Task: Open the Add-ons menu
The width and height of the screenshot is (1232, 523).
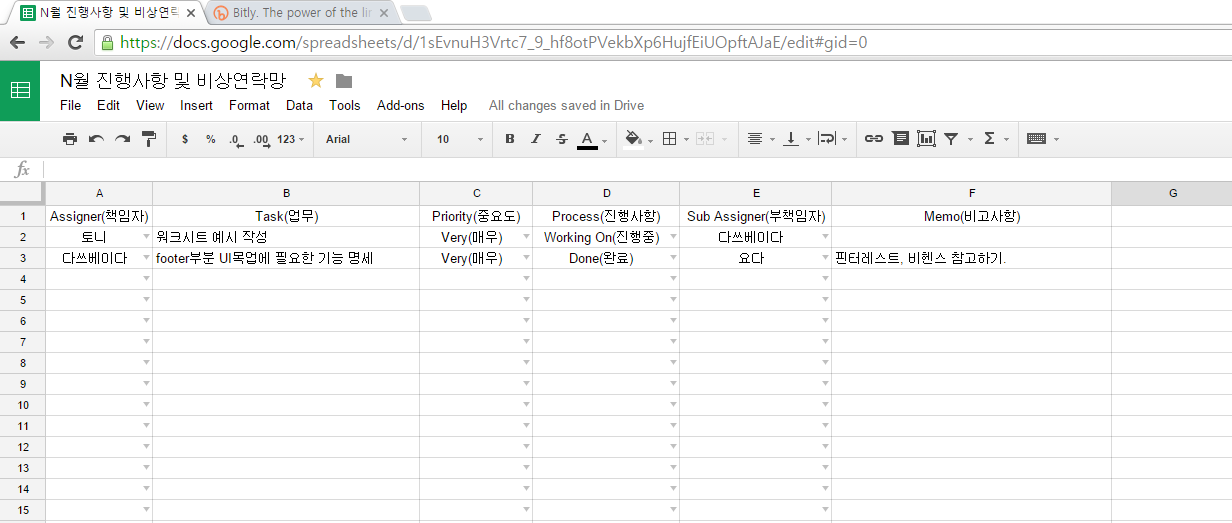Action: click(400, 105)
